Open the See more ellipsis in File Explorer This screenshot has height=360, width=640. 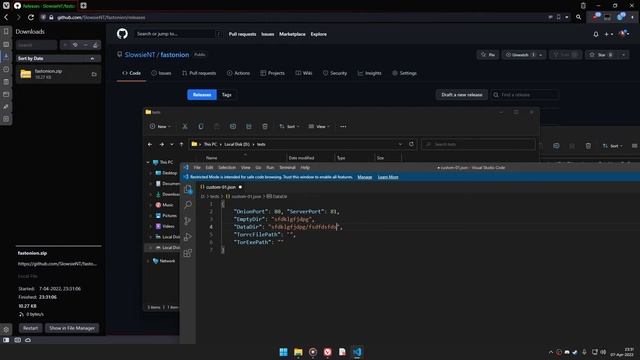[x=343, y=127]
